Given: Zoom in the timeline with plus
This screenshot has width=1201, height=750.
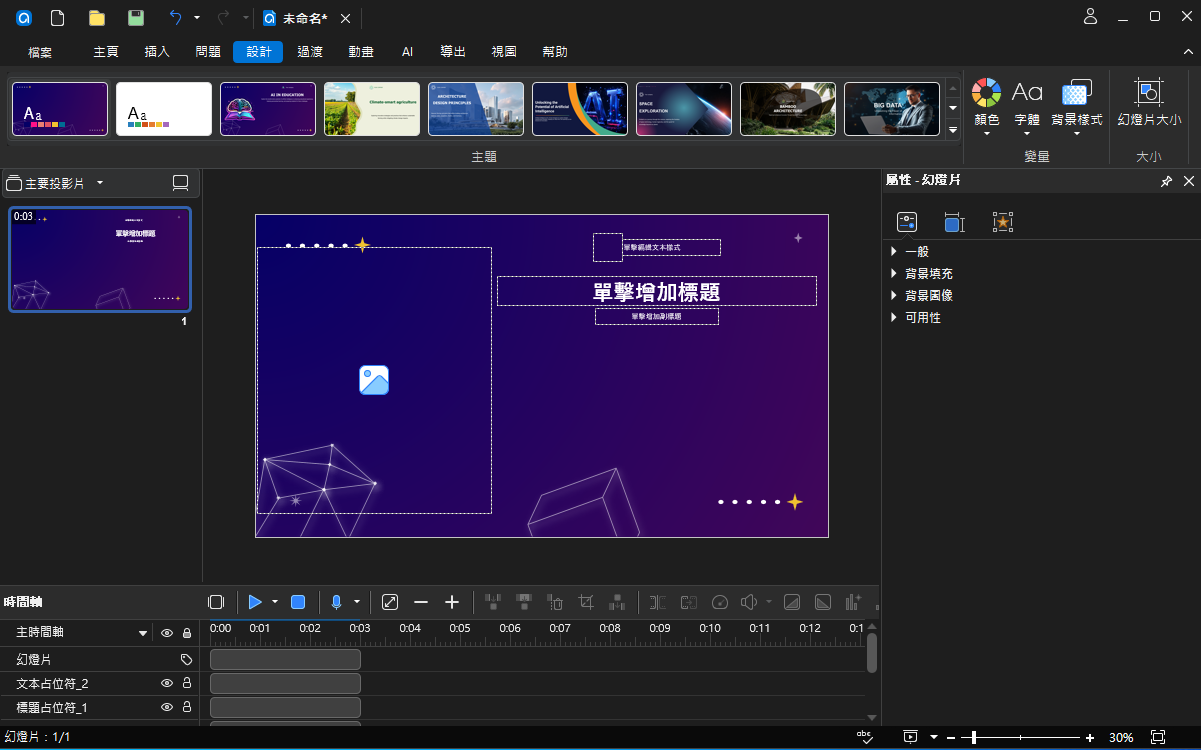Looking at the screenshot, I should coord(452,602).
